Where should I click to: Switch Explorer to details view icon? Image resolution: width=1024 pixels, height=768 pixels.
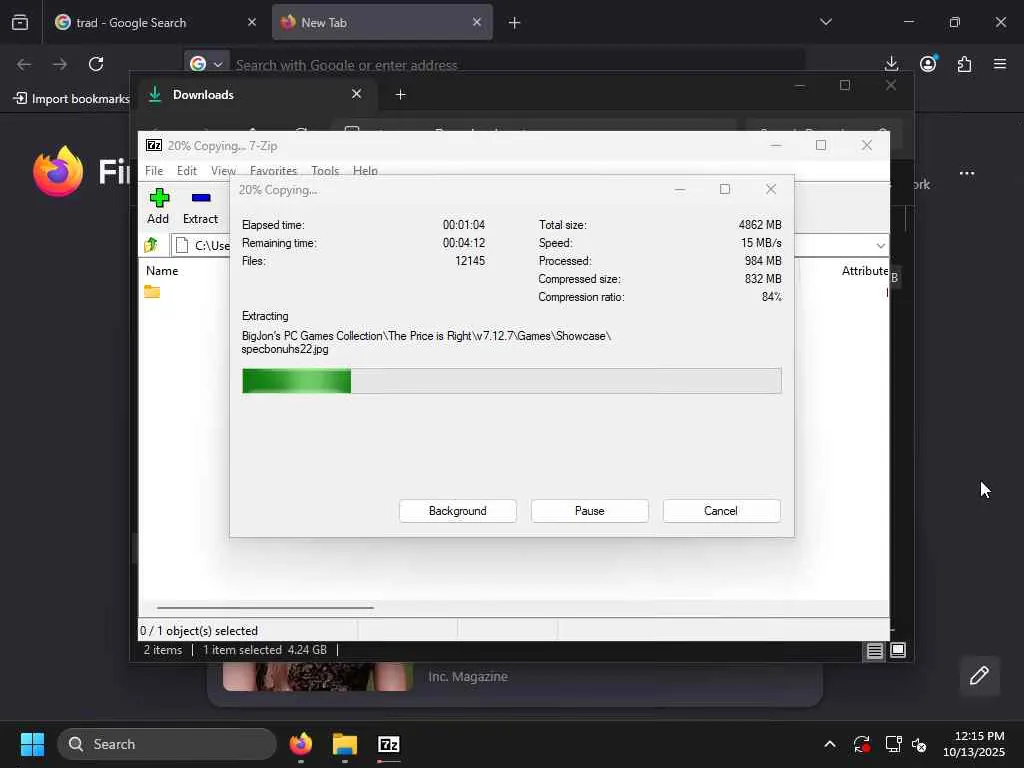[x=874, y=650]
